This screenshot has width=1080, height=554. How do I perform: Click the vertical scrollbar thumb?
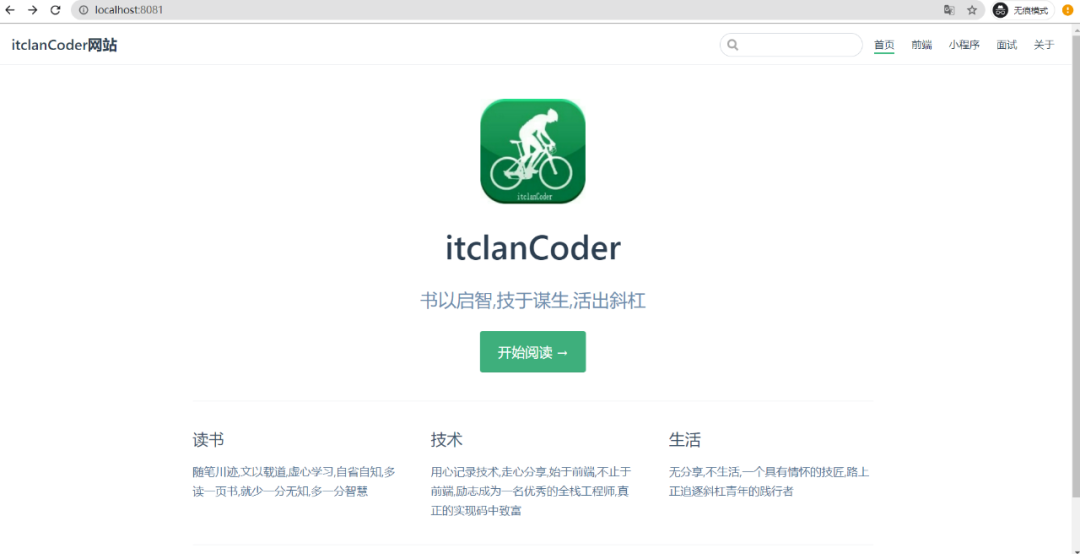(x=1075, y=265)
